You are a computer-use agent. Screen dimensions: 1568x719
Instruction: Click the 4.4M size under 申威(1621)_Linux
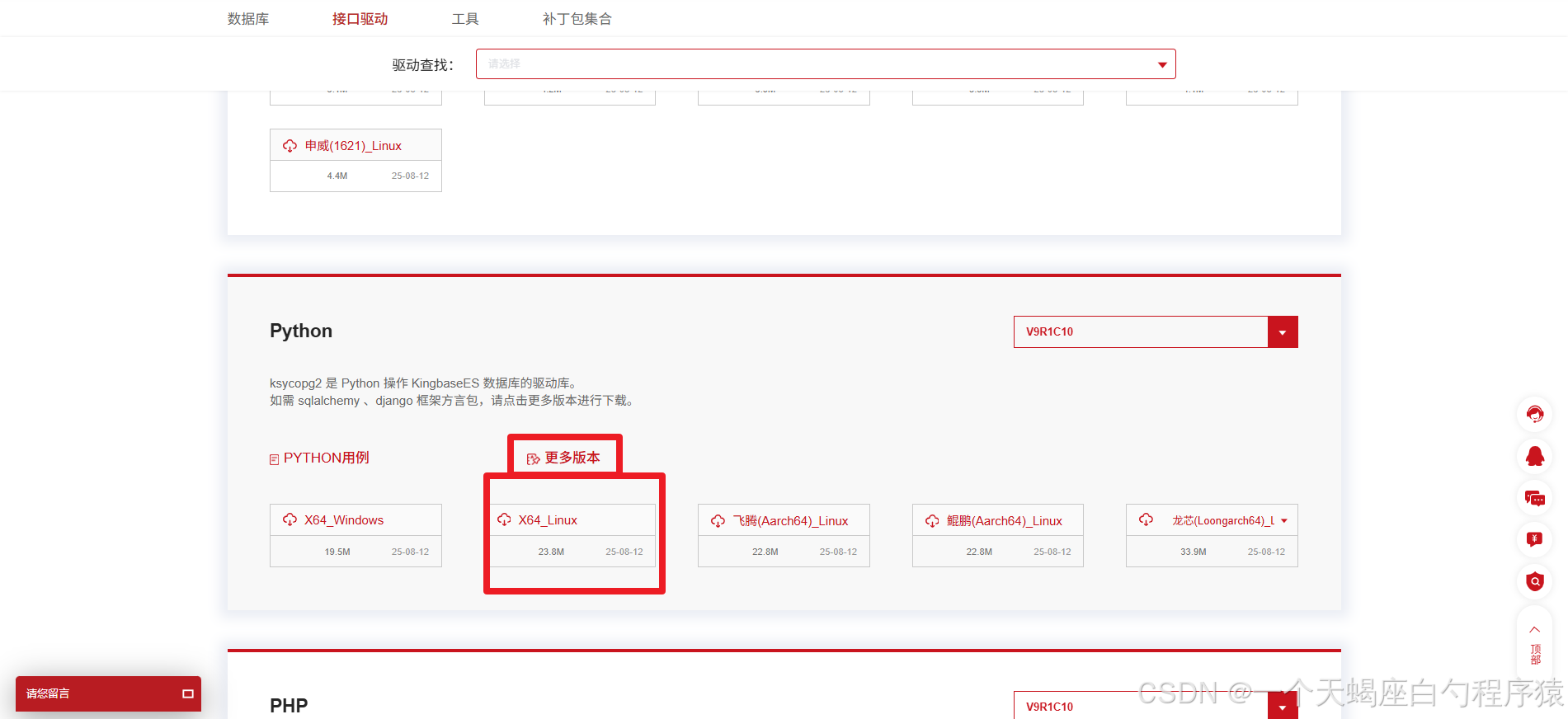(337, 176)
